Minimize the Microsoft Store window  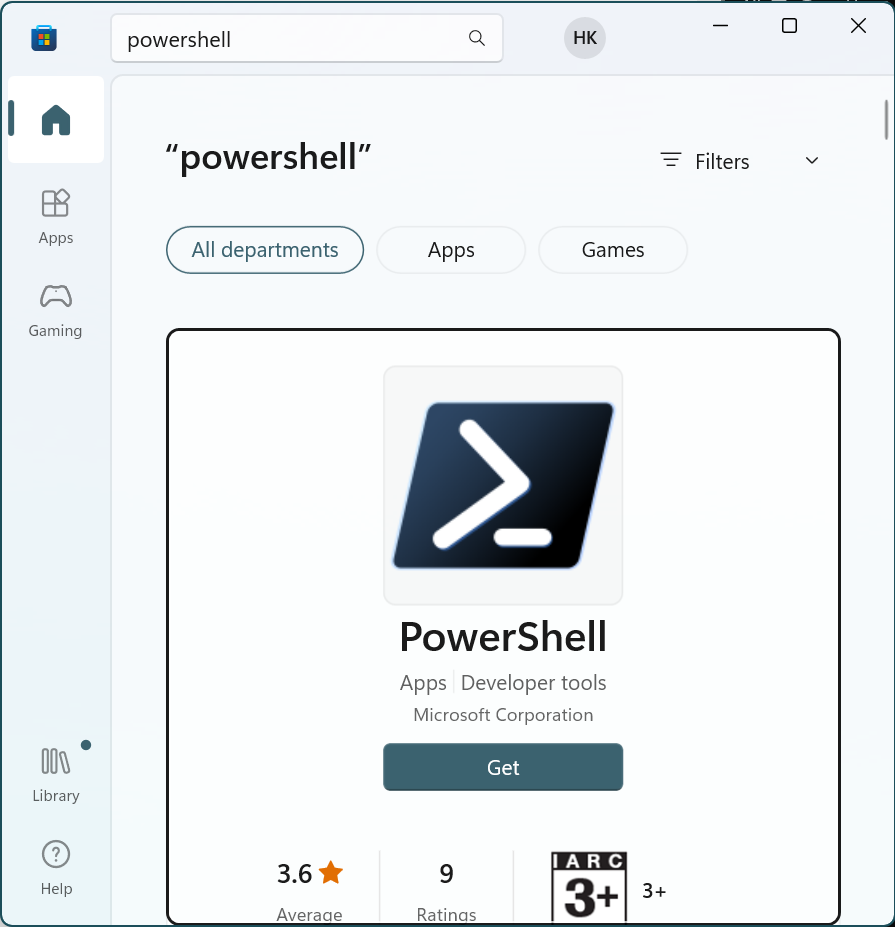720,25
